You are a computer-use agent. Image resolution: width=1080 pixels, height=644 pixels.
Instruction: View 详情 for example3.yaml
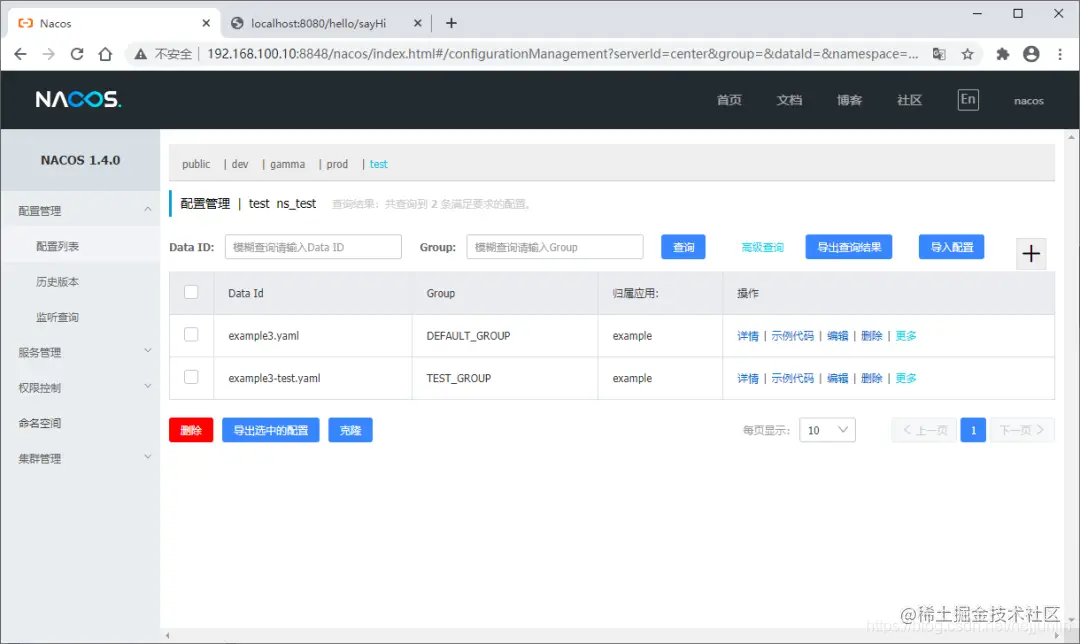click(x=747, y=335)
